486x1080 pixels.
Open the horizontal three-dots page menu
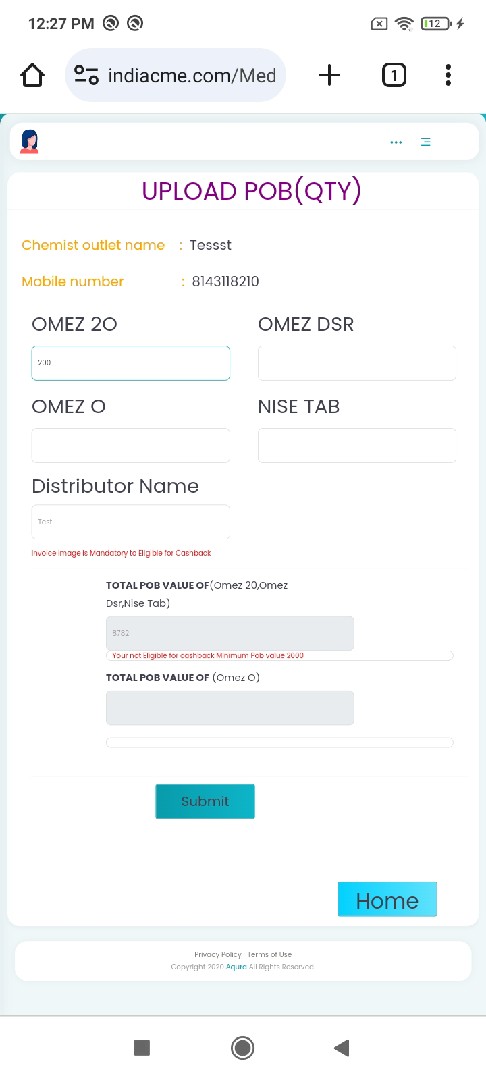point(396,142)
